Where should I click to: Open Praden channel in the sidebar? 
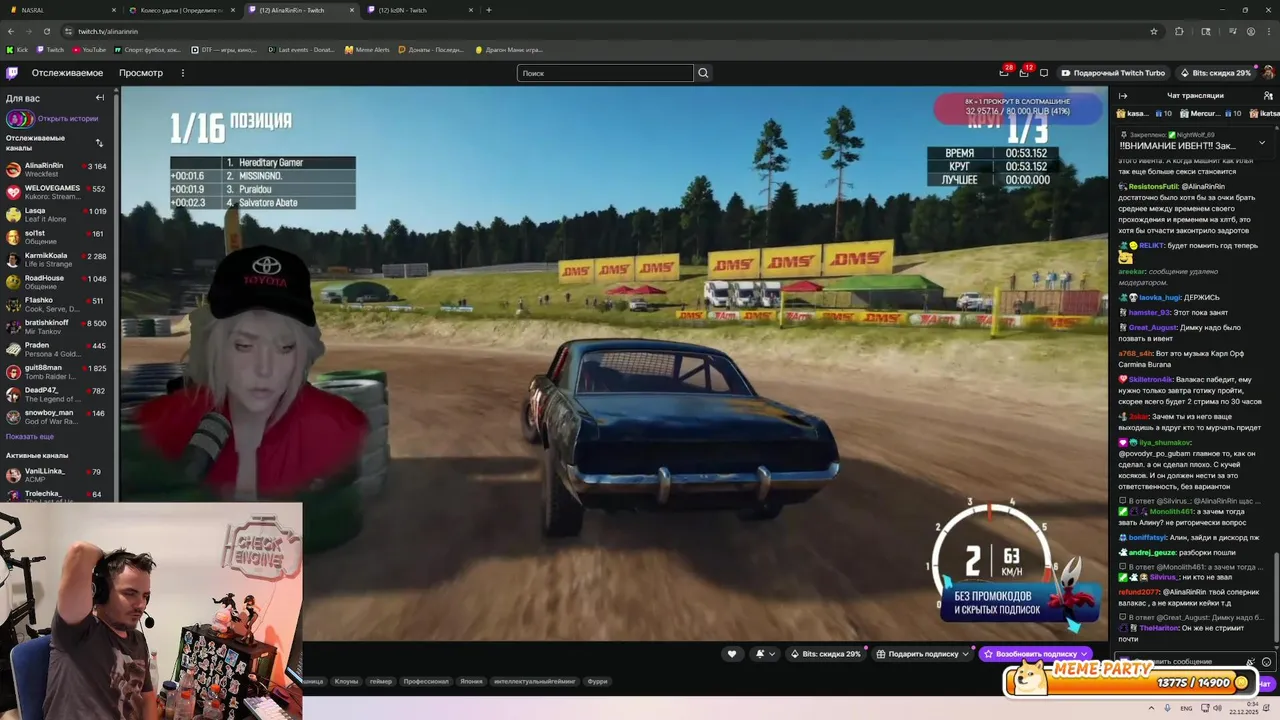point(58,350)
